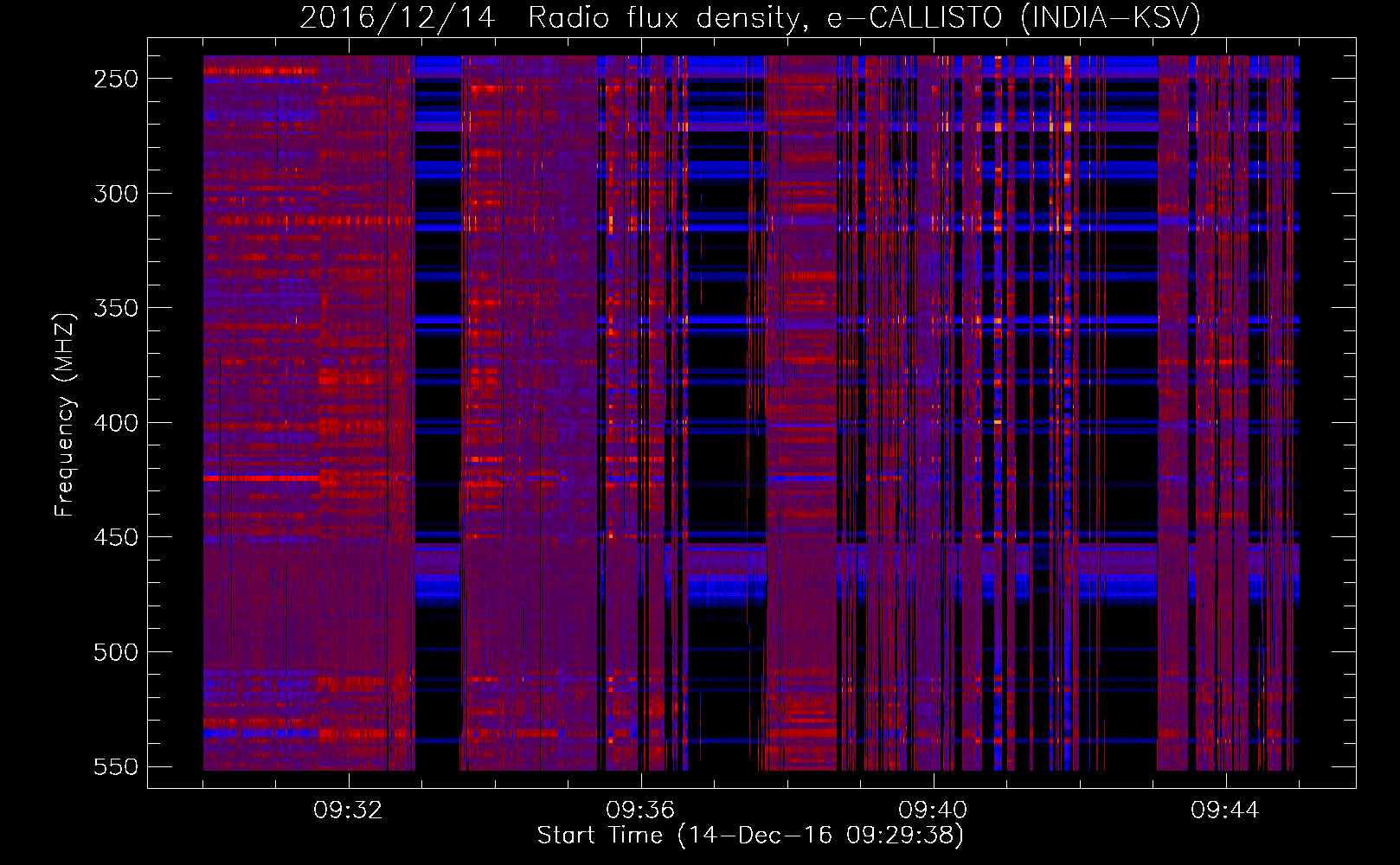Select the 500 frequency tick label
Screen dimensions: 1400x865
point(116,652)
